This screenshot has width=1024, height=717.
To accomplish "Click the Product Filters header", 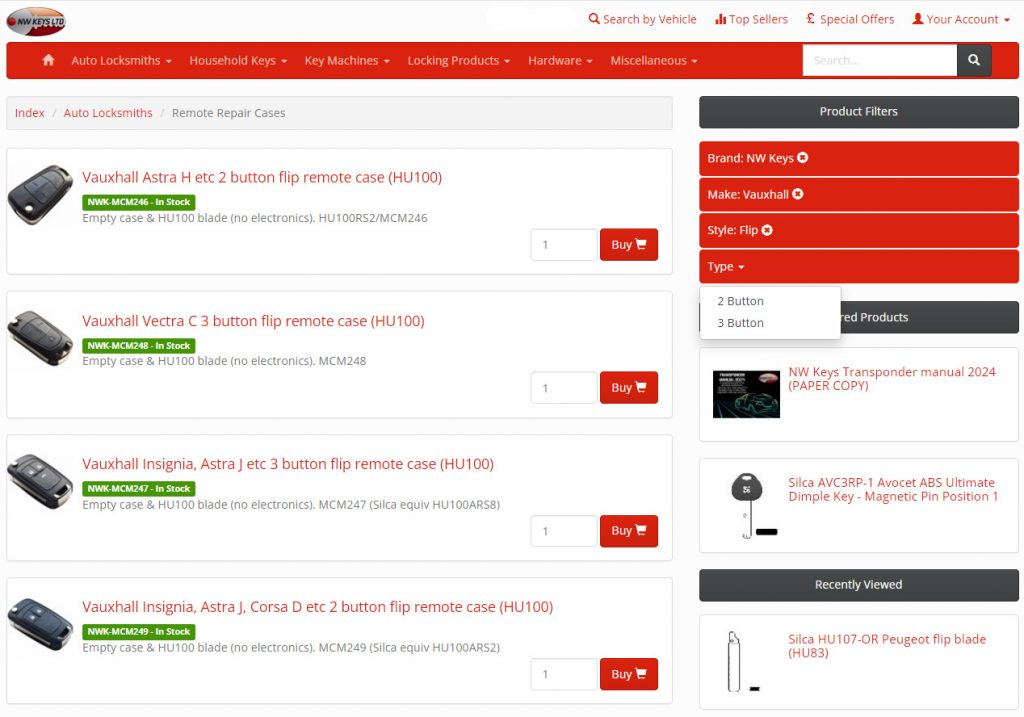I will [x=859, y=112].
